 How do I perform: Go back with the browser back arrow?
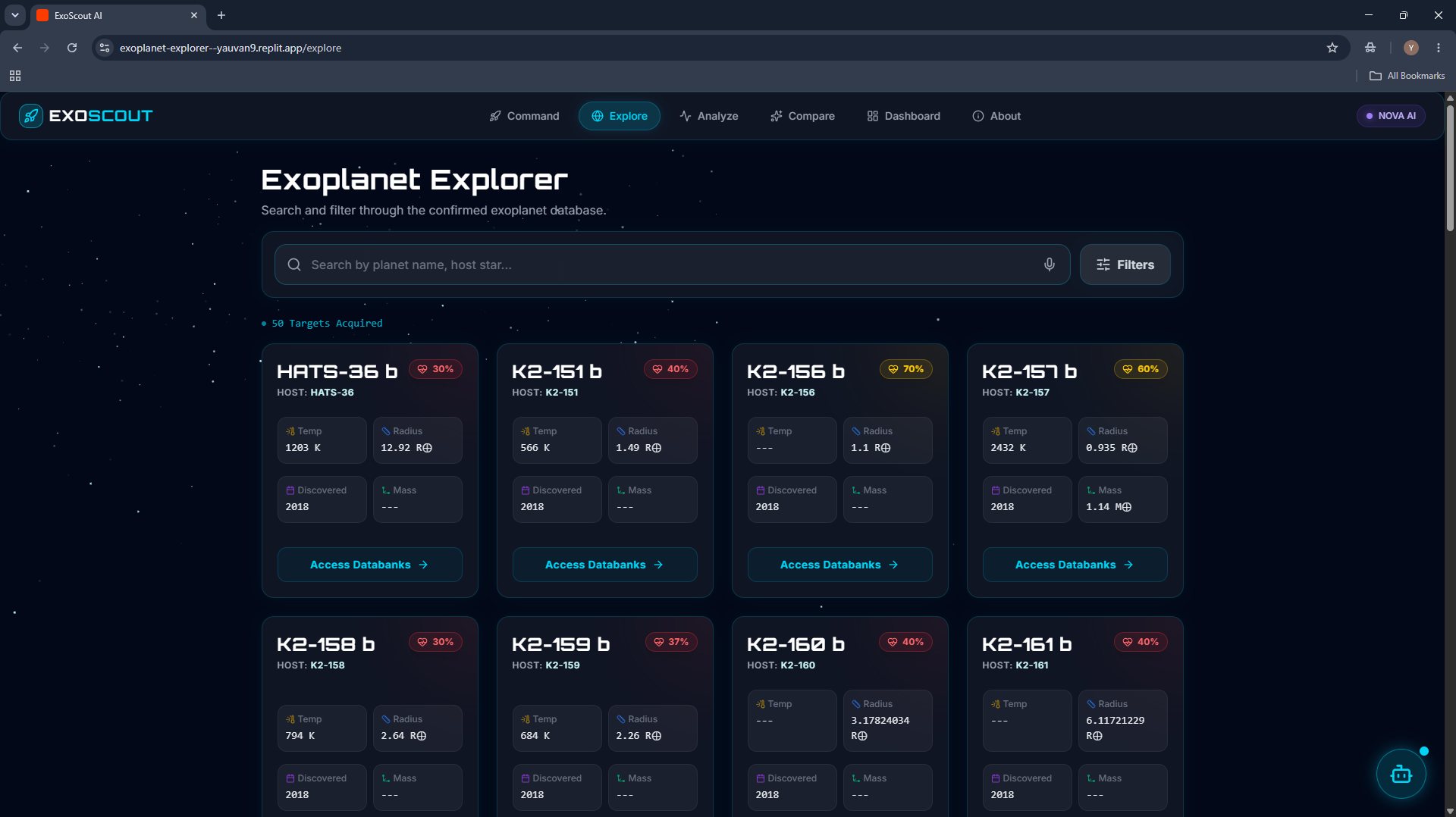17,48
